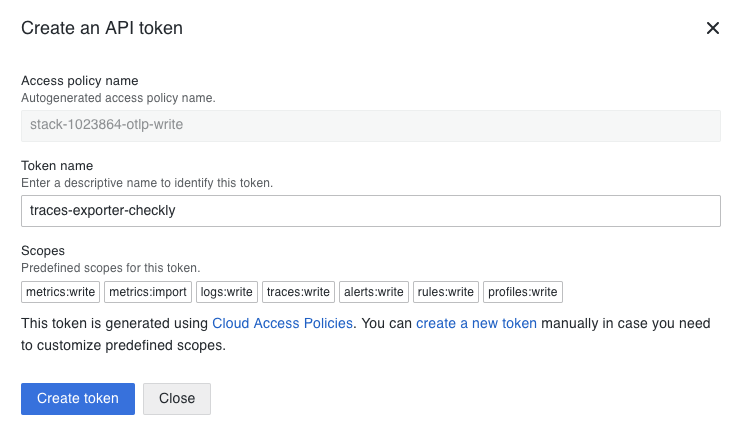Click the 'Enter a descriptive name' helper text
The image size is (740, 439).
pyautogui.click(x=147, y=183)
